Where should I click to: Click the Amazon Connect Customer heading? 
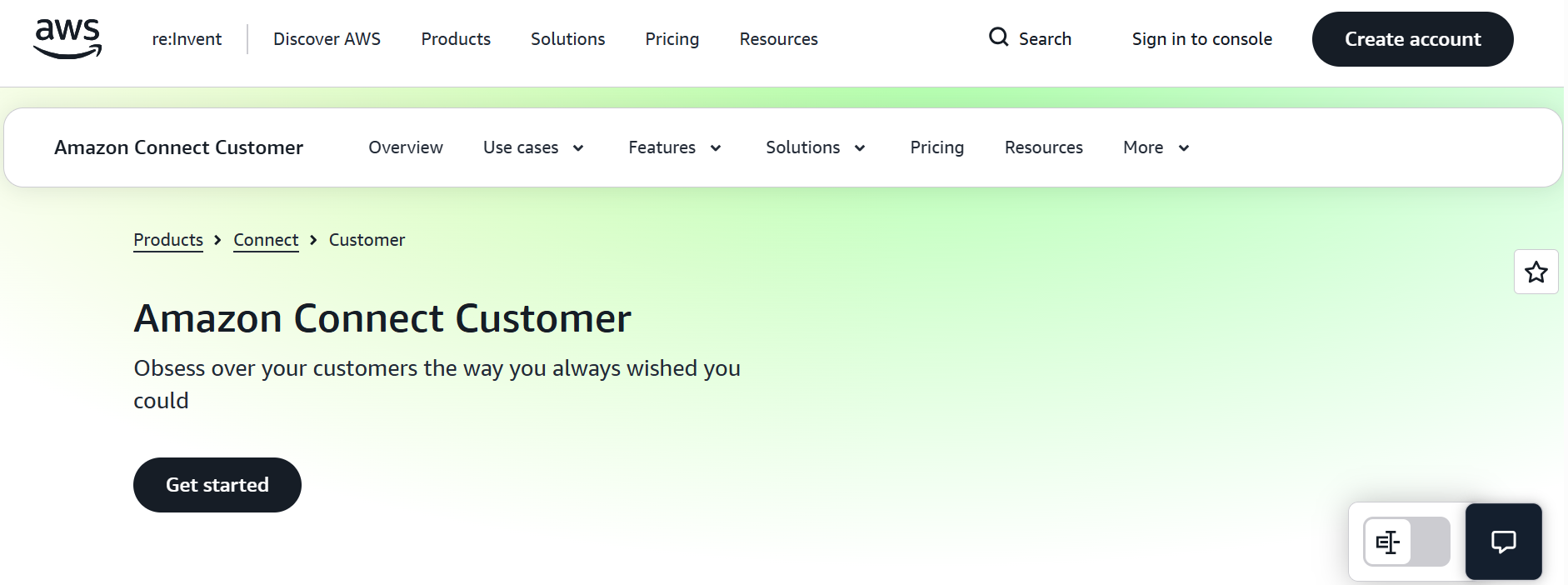click(382, 318)
